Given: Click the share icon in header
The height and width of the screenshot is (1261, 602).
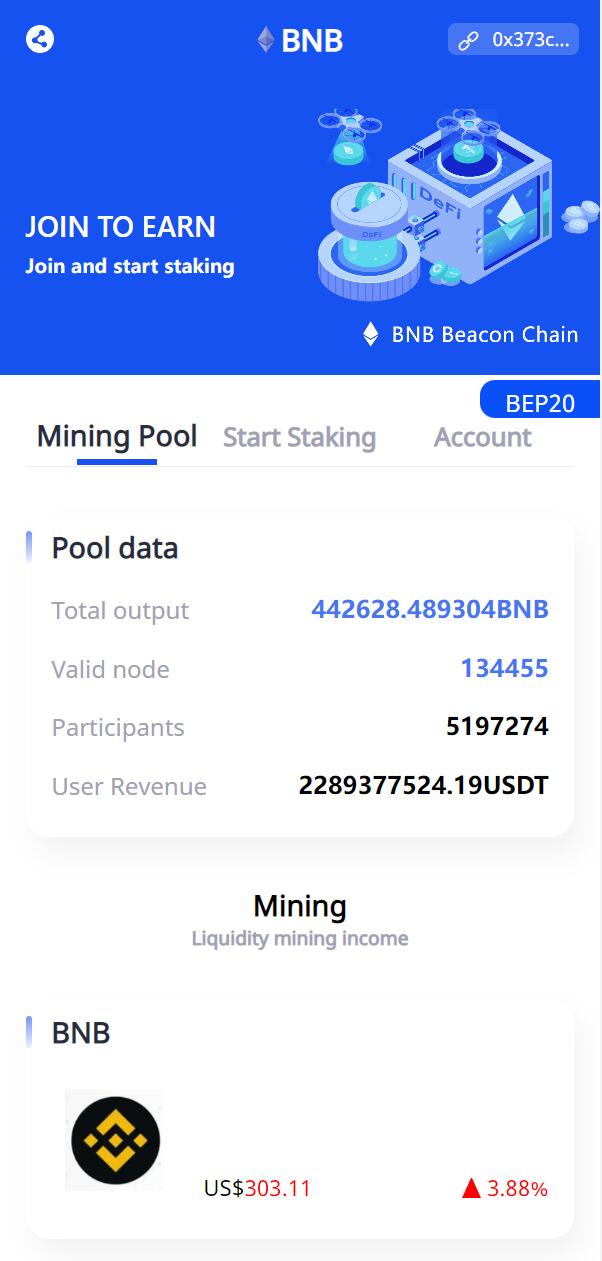Looking at the screenshot, I should 40,39.
